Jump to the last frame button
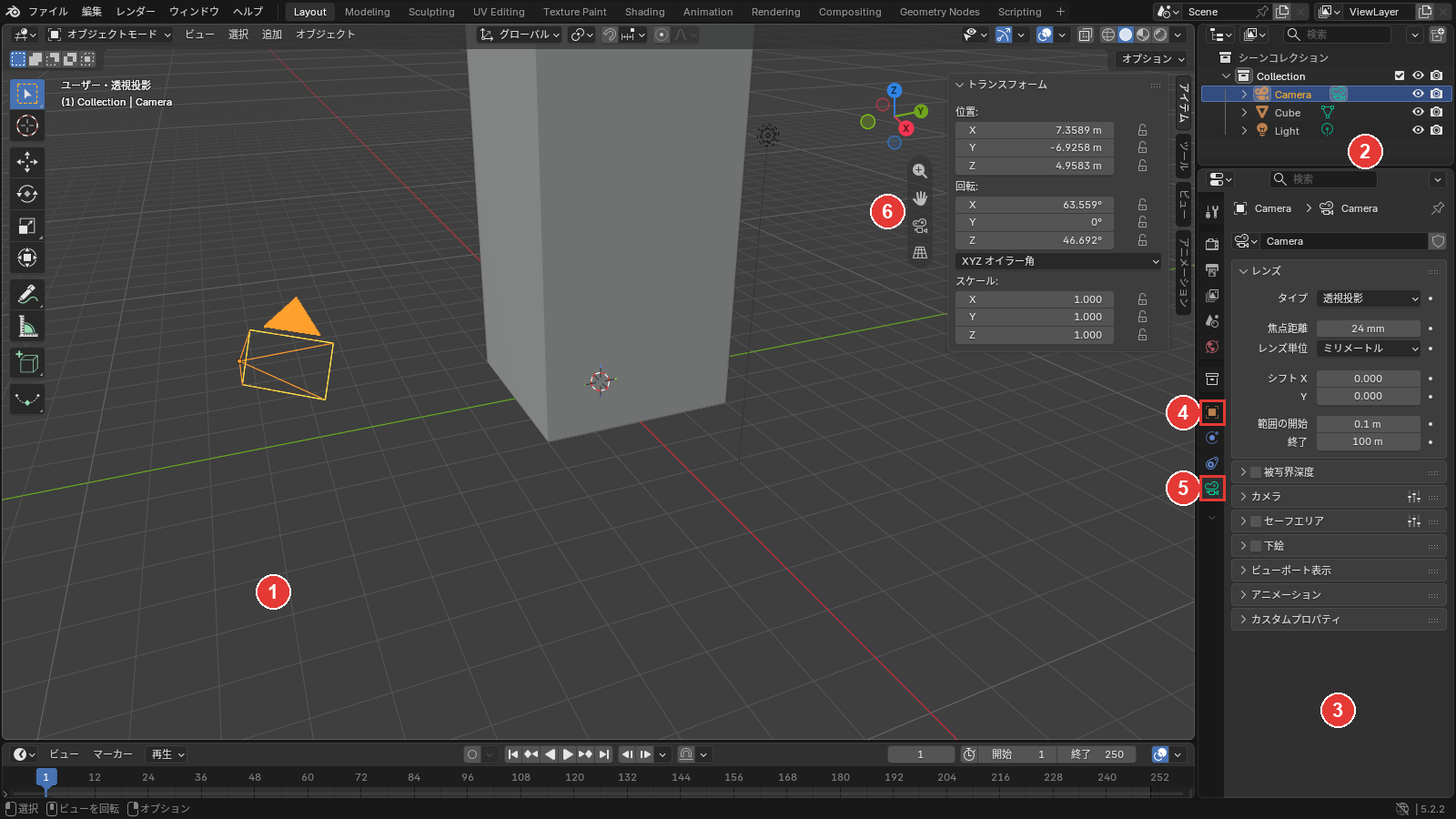Screen dimensions: 1456x819 click(604, 754)
